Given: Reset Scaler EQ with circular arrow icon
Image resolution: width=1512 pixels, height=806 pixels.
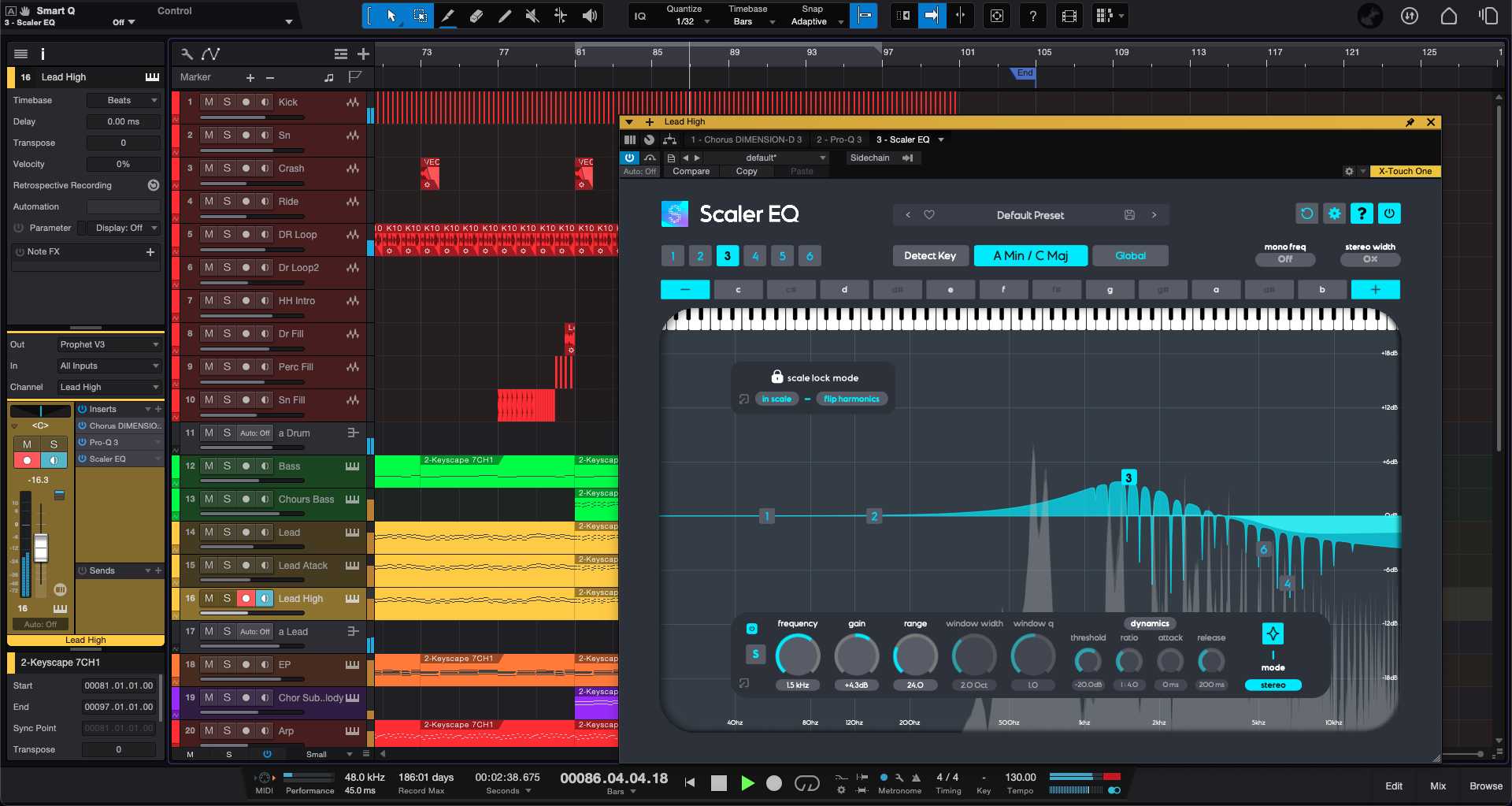Looking at the screenshot, I should click(1306, 214).
